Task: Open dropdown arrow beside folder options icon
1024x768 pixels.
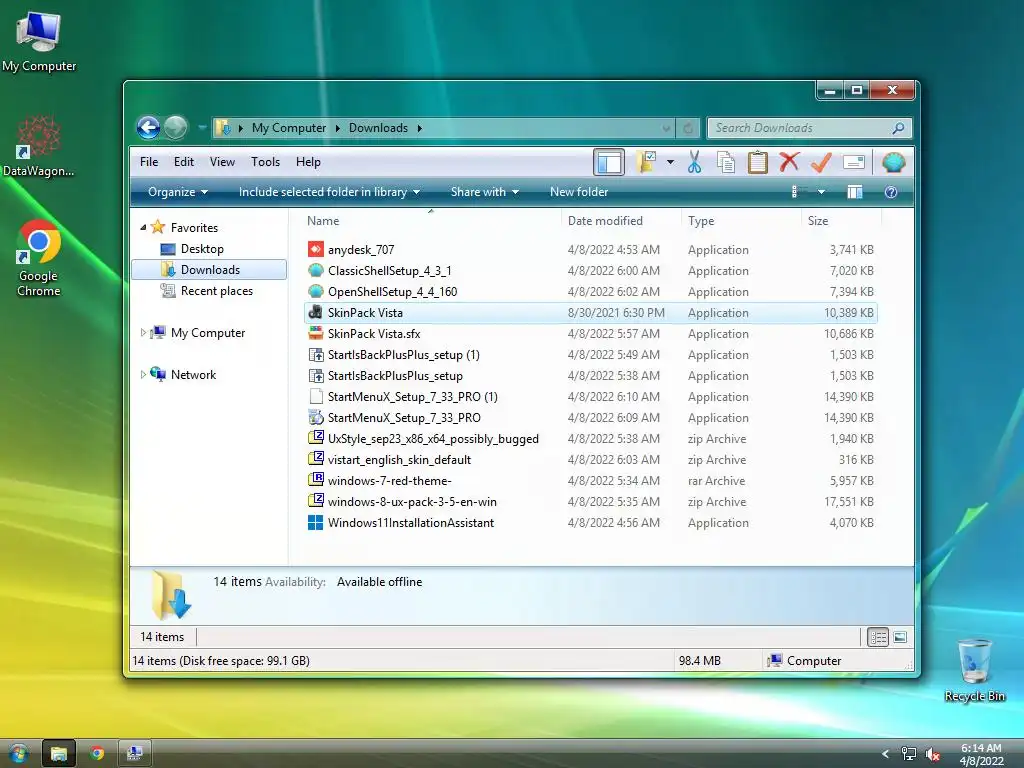Action: point(670,162)
